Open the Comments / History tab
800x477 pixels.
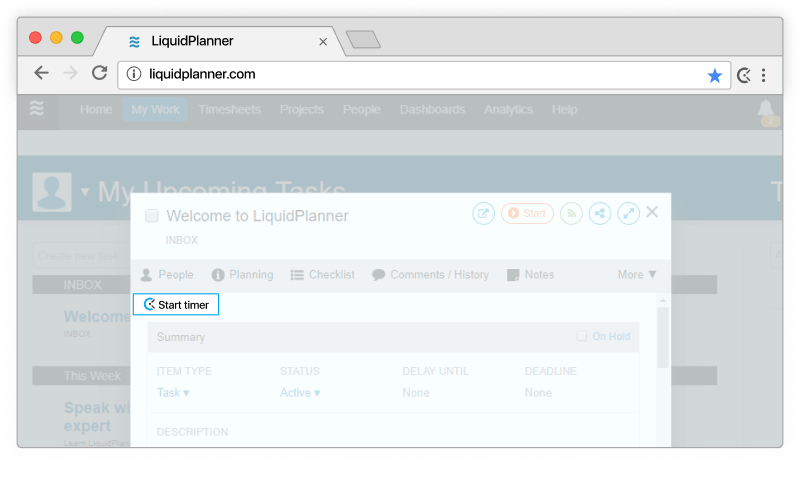pos(431,275)
